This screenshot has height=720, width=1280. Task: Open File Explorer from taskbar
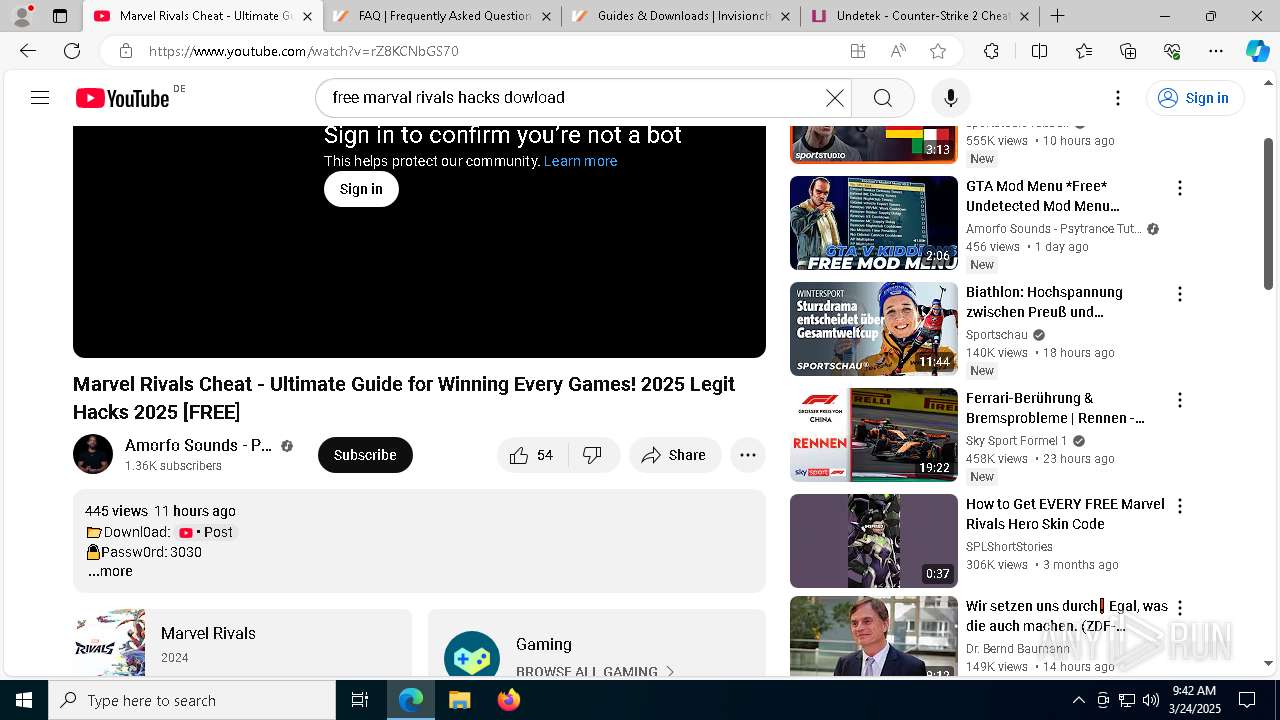tap(459, 700)
